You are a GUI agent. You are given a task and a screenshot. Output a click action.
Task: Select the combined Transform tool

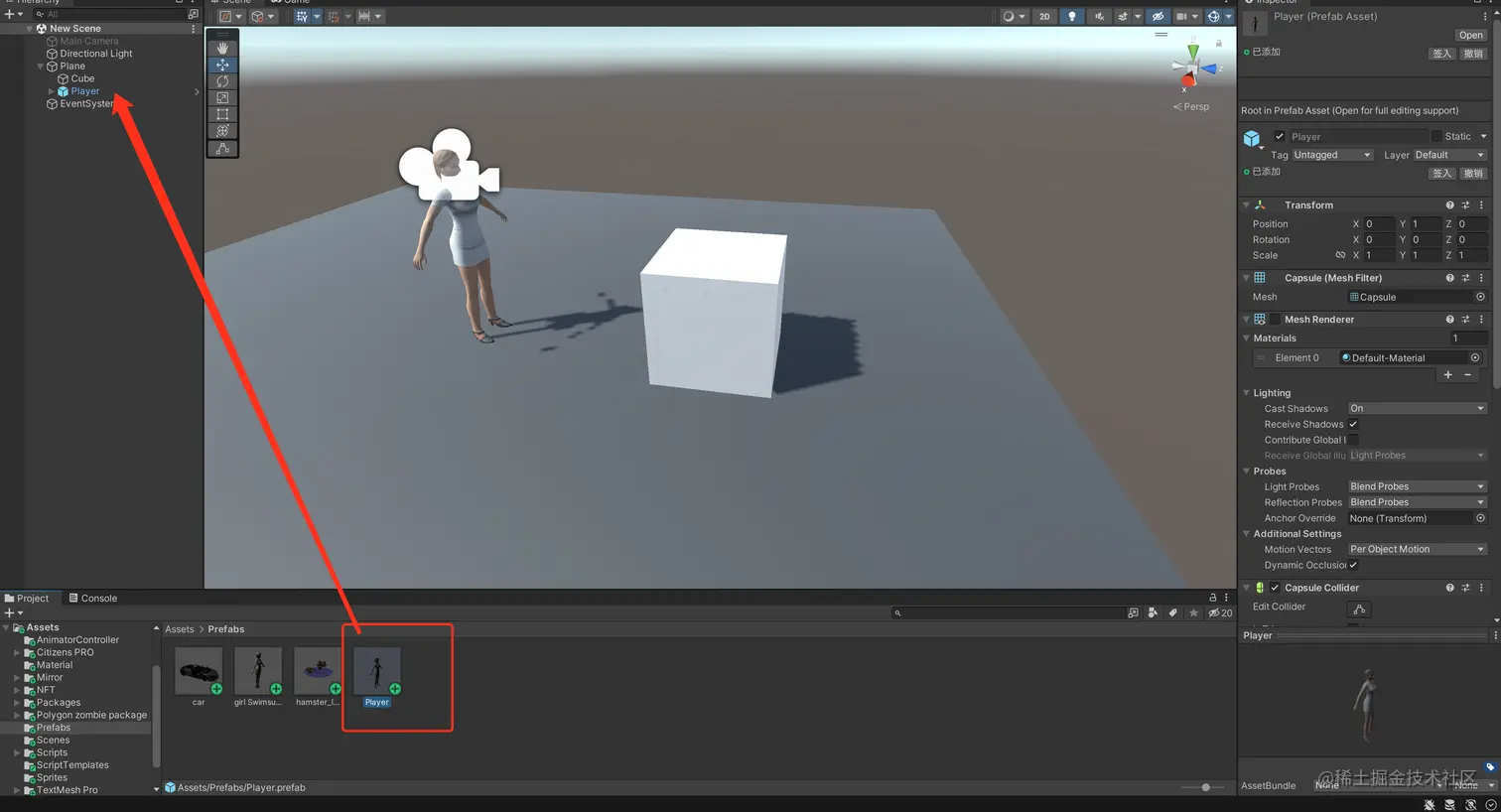[222, 131]
